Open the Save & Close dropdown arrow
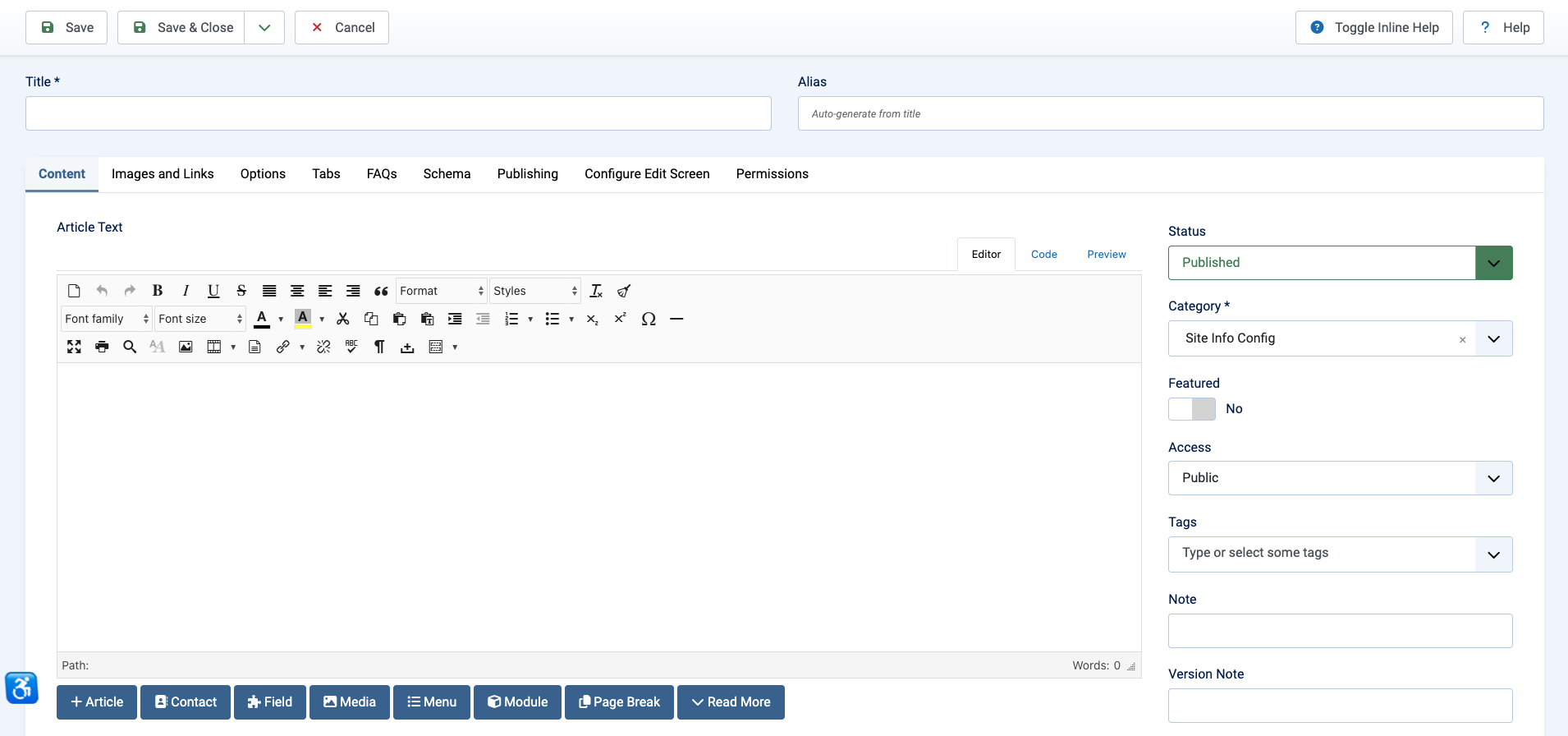 264,28
